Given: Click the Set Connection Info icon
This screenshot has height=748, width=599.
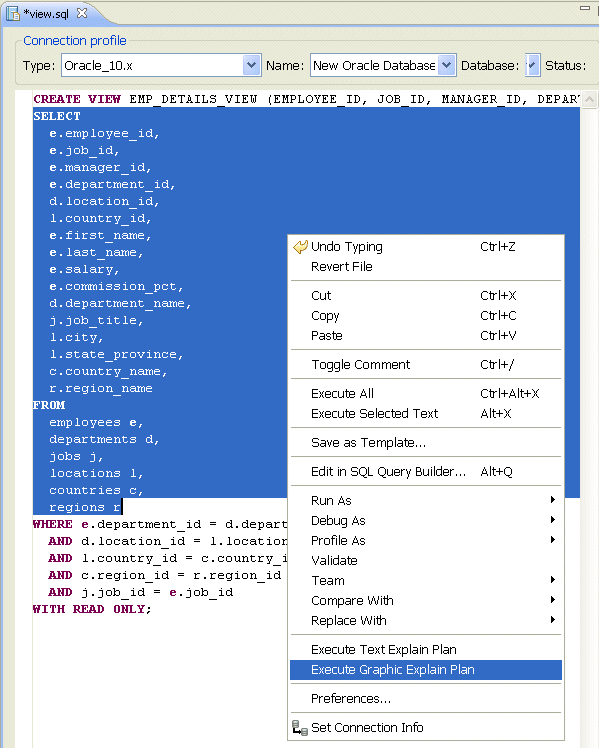Looking at the screenshot, I should (300, 727).
